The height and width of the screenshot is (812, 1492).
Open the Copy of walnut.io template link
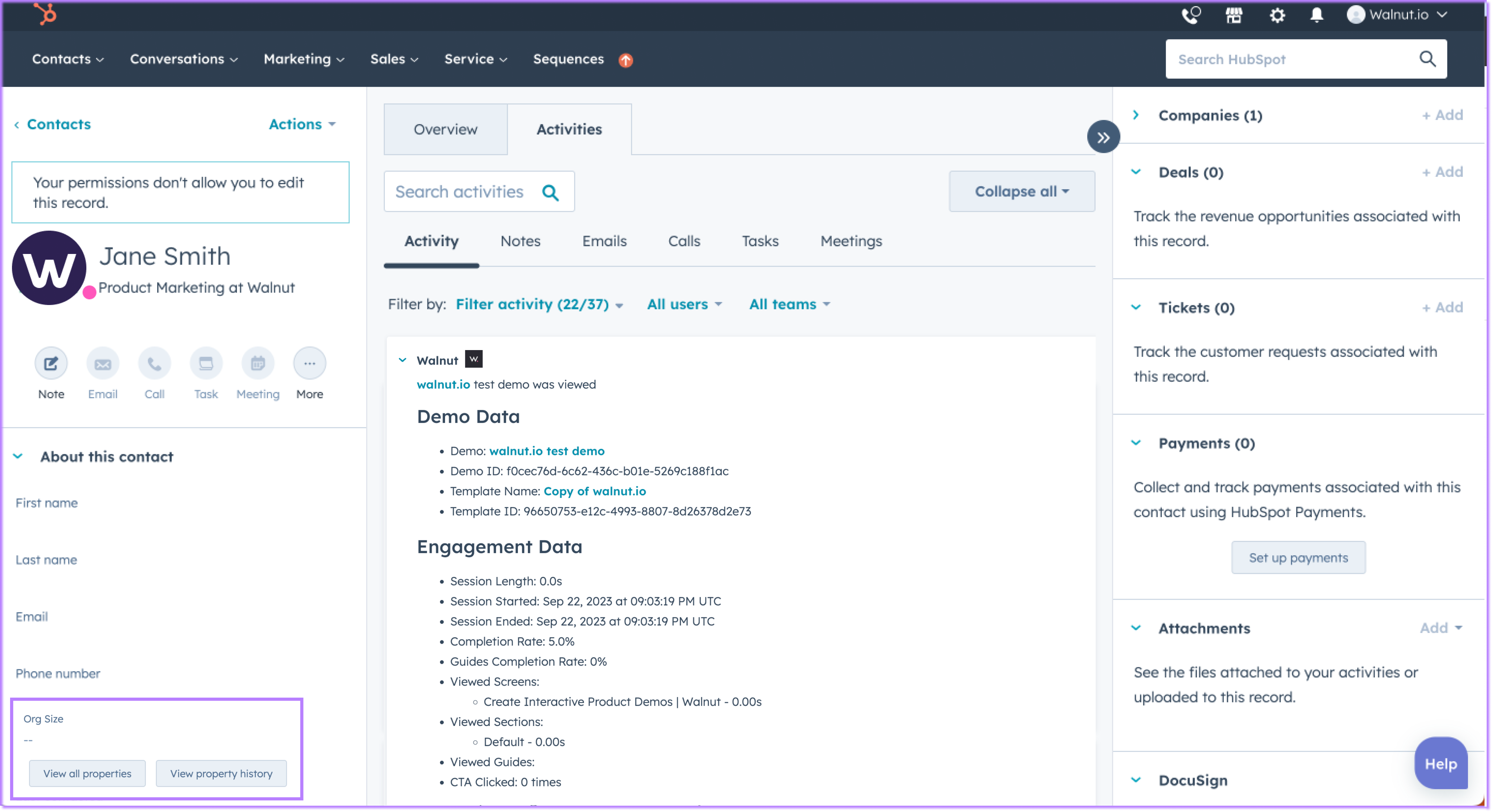pyautogui.click(x=594, y=491)
